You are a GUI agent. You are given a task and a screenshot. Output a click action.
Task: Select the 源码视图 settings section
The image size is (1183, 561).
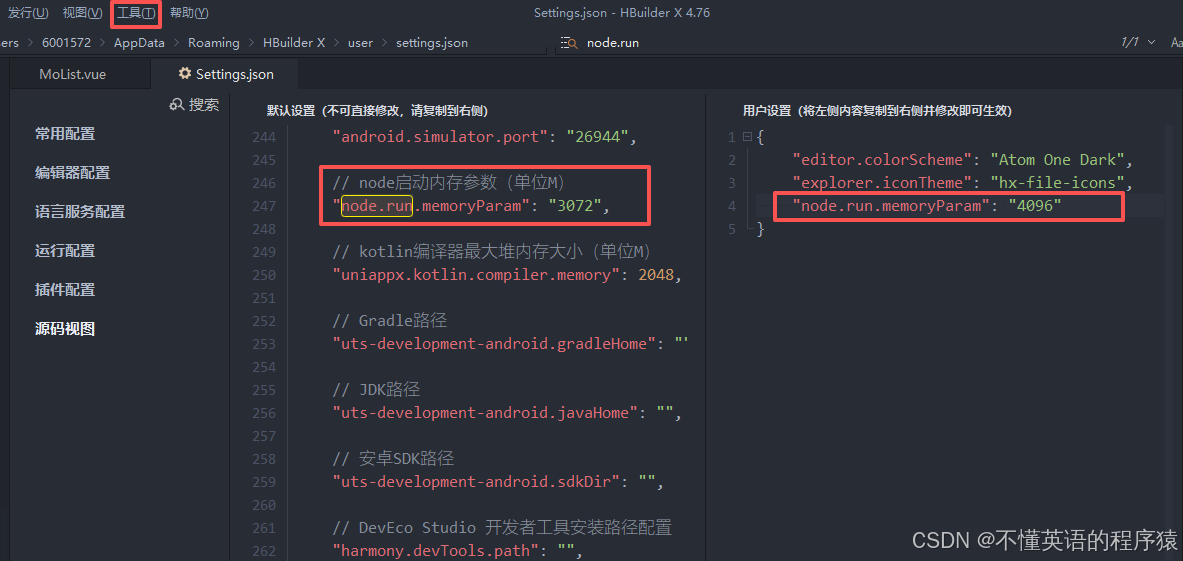(x=65, y=329)
